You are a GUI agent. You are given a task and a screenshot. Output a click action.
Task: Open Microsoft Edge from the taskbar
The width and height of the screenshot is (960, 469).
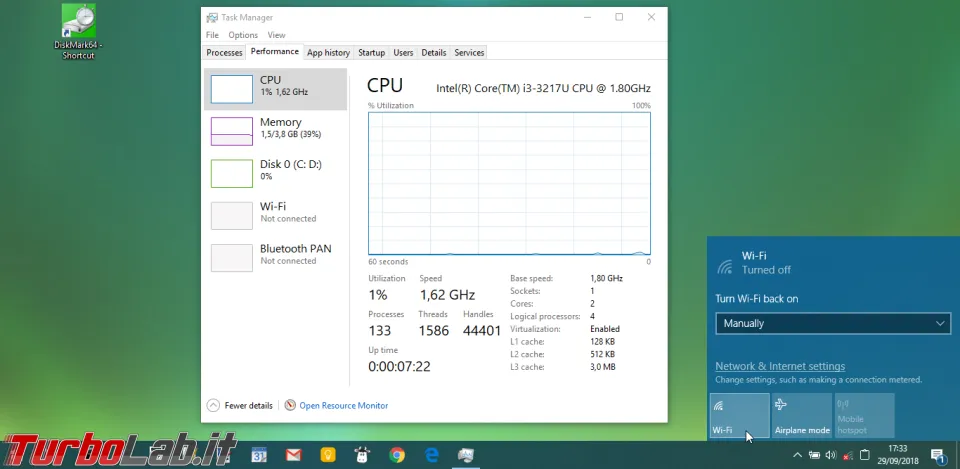(x=431, y=455)
